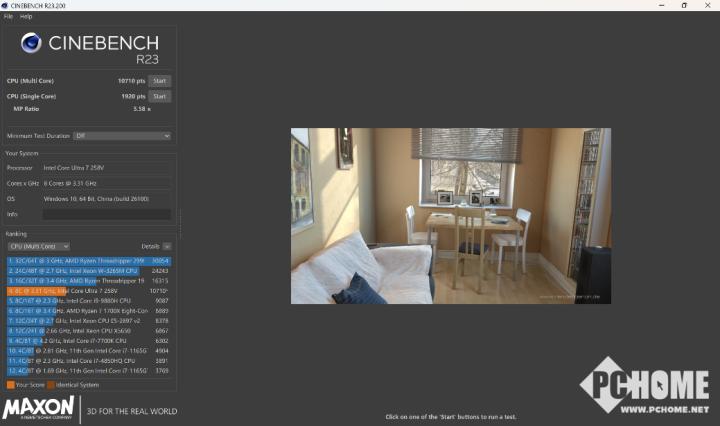This screenshot has height=426, width=720.
Task: Click the Cinebench sphere logo icon
Action: (31, 43)
